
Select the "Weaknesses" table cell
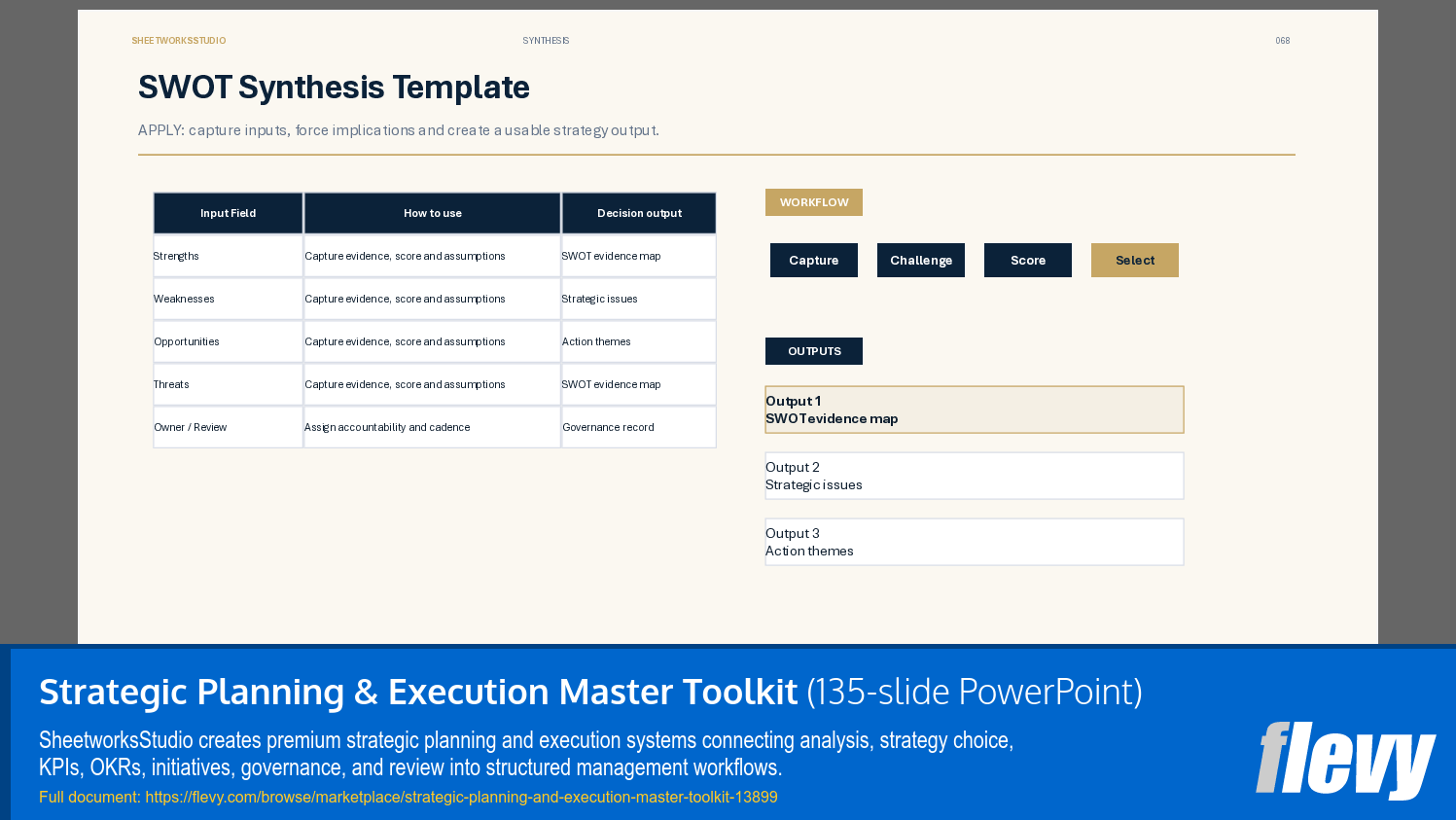pos(229,299)
